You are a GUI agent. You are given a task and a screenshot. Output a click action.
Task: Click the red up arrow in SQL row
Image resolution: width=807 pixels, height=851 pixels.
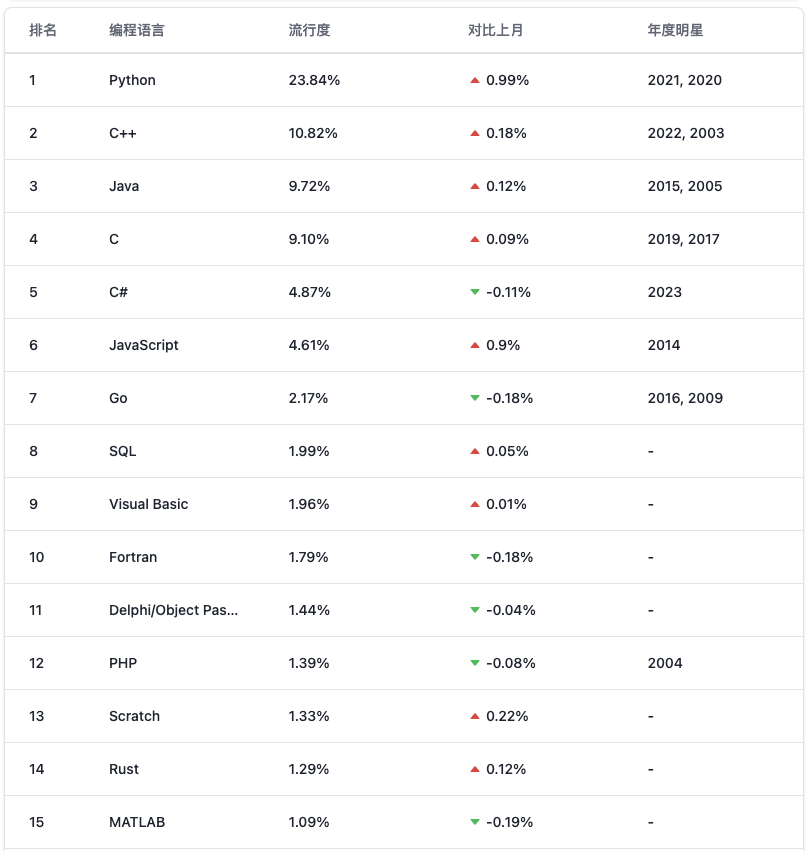point(475,451)
